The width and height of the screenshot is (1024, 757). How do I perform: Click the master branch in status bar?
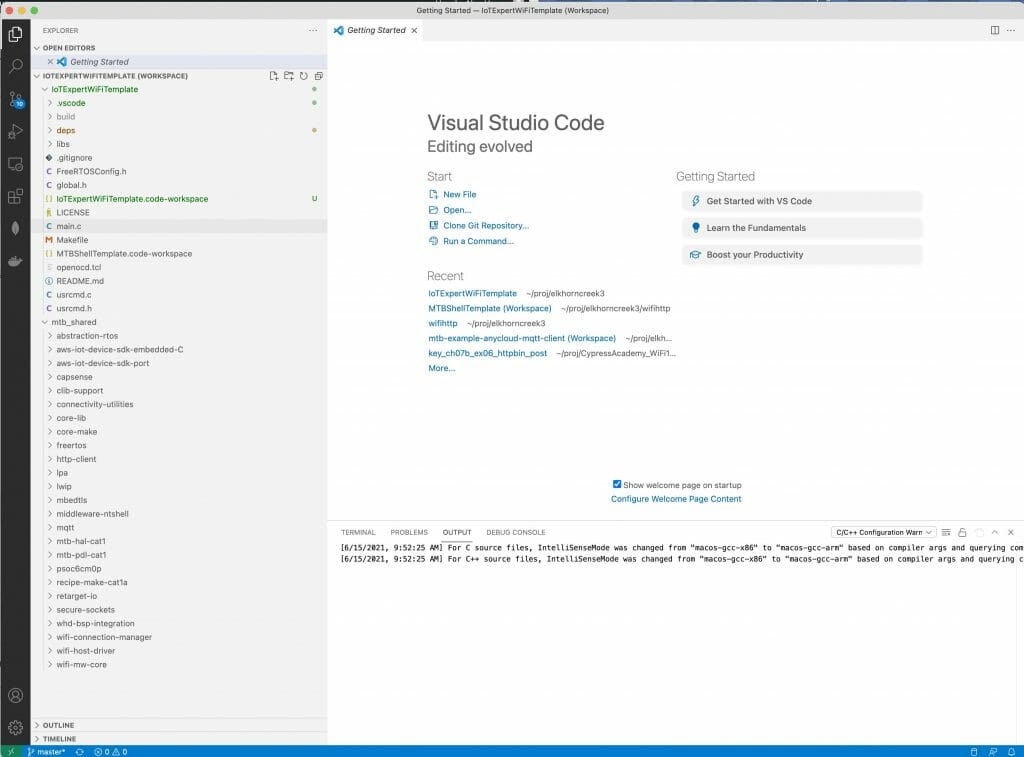pyautogui.click(x=46, y=752)
